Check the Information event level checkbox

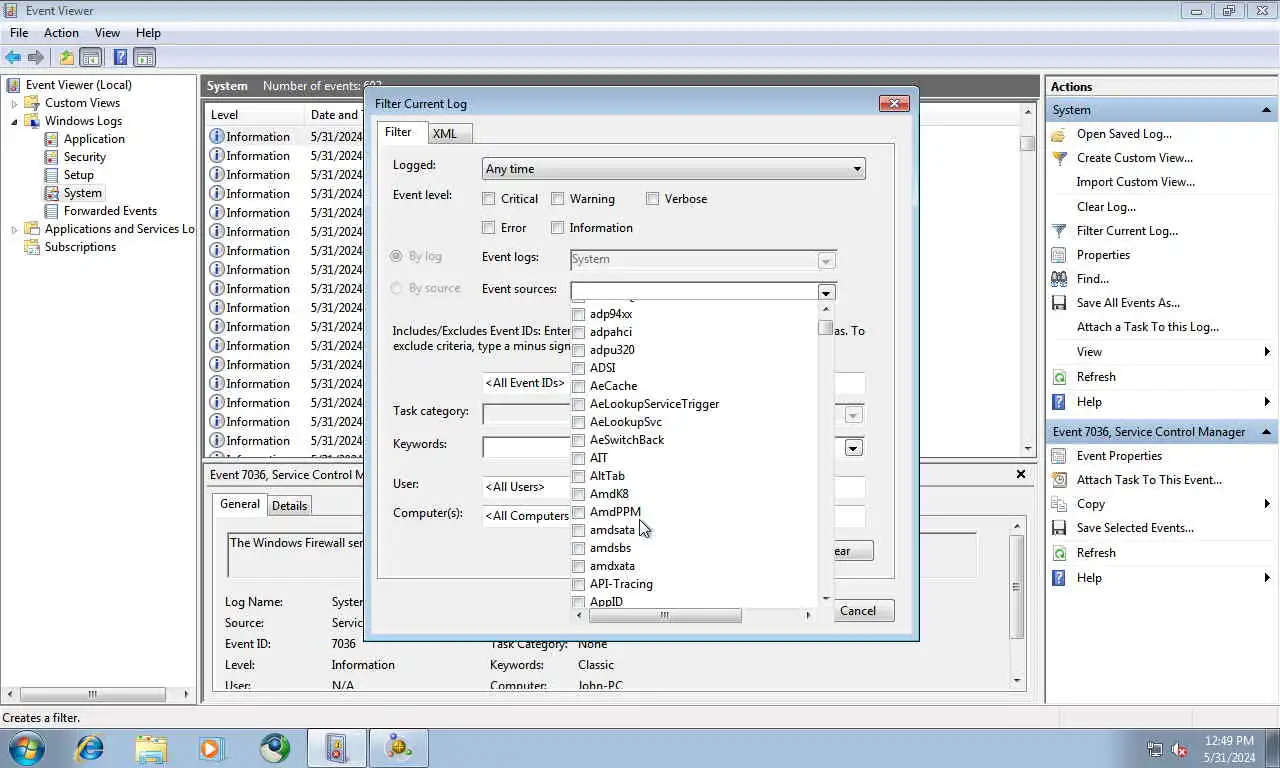point(558,228)
